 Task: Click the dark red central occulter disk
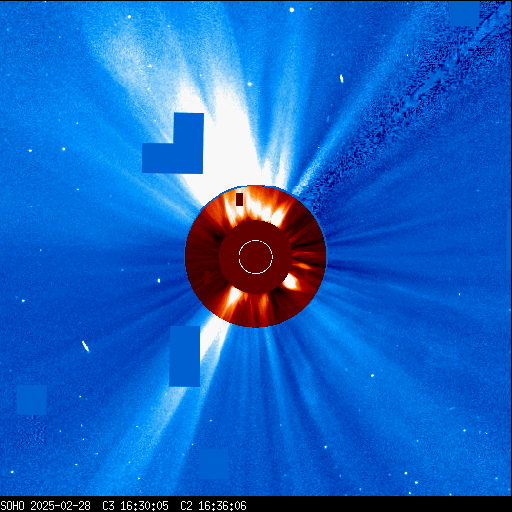[256, 257]
